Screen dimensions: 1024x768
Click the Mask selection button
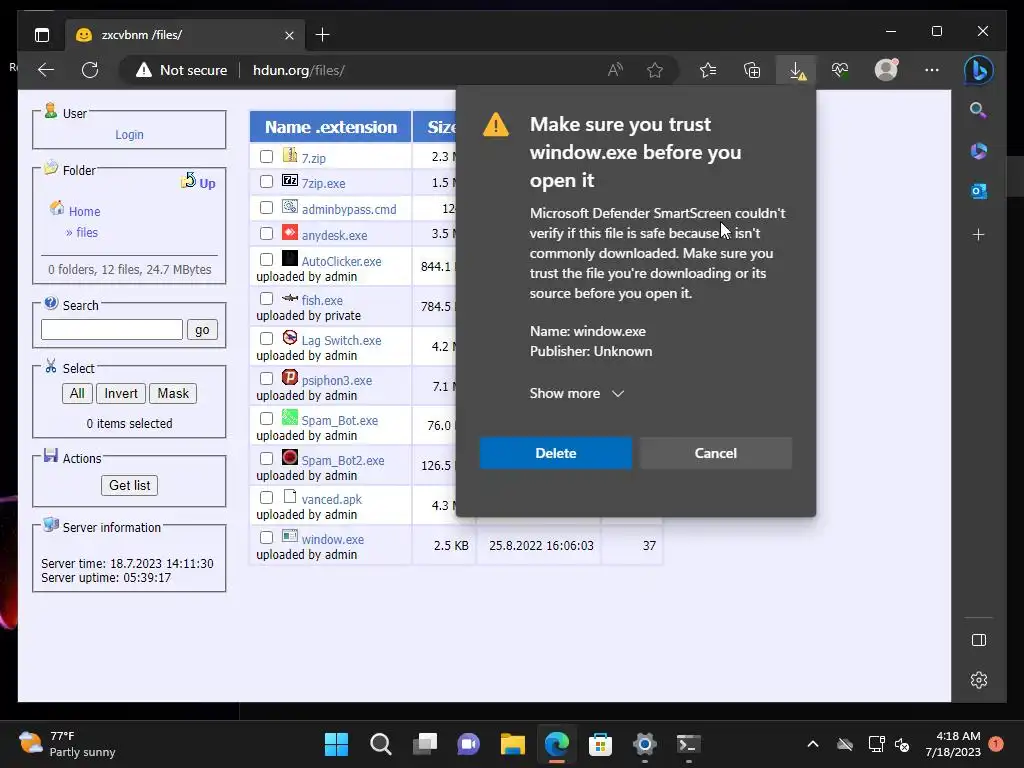[x=173, y=393]
